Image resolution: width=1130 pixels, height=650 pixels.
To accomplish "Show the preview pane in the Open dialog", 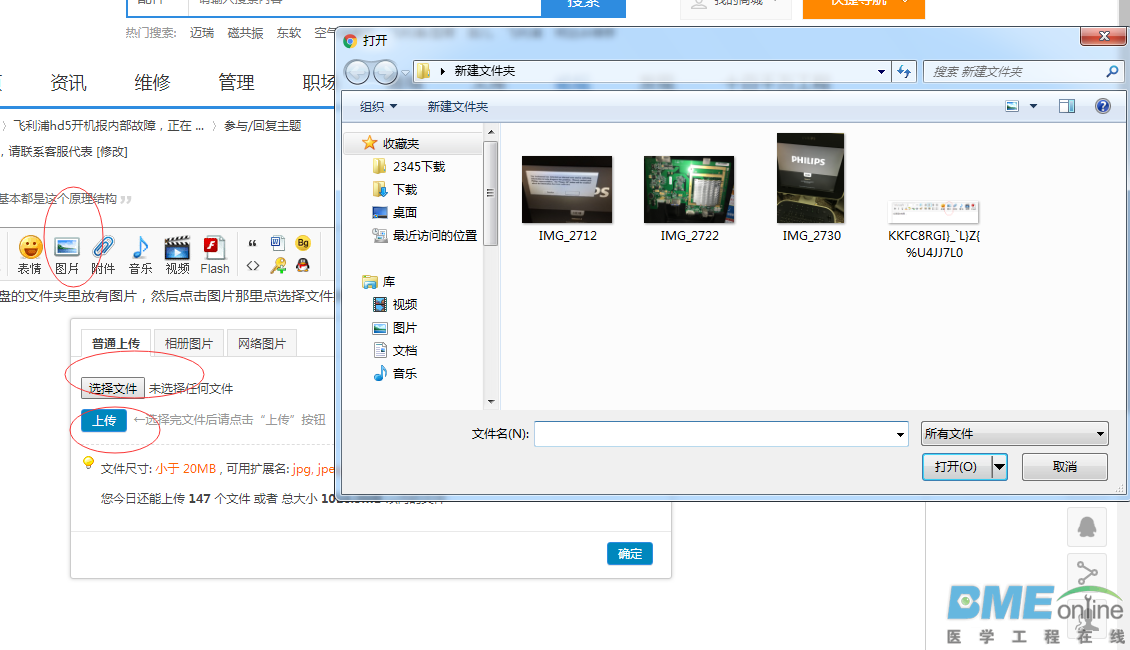I will click(x=1066, y=105).
